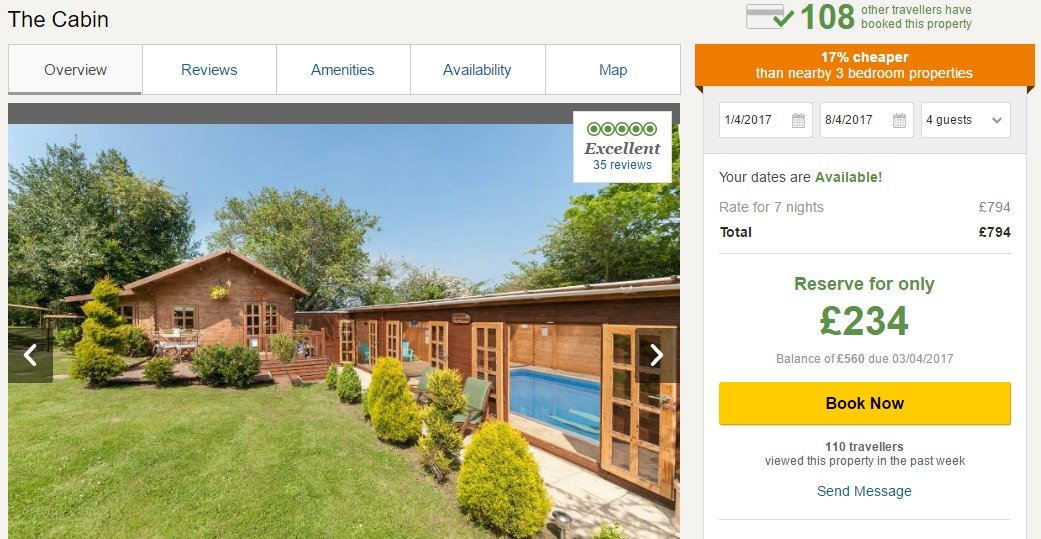Click the check-out date field 8/4/2017
This screenshot has width=1041, height=539.
click(x=866, y=120)
